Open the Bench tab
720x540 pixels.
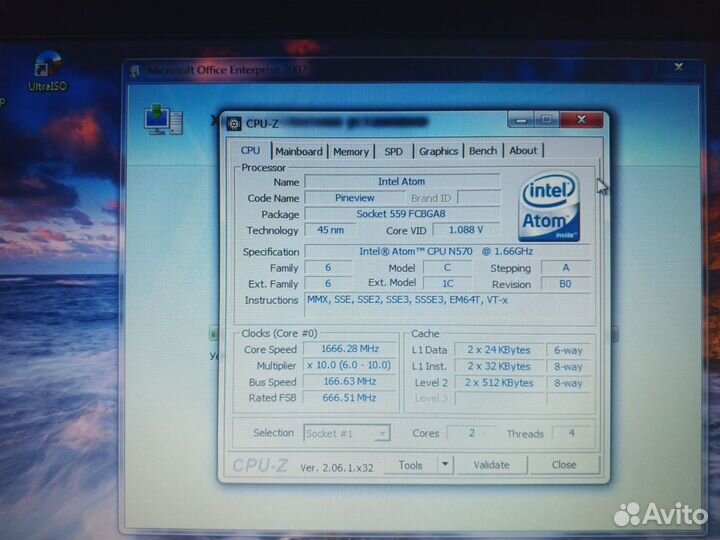[x=483, y=151]
